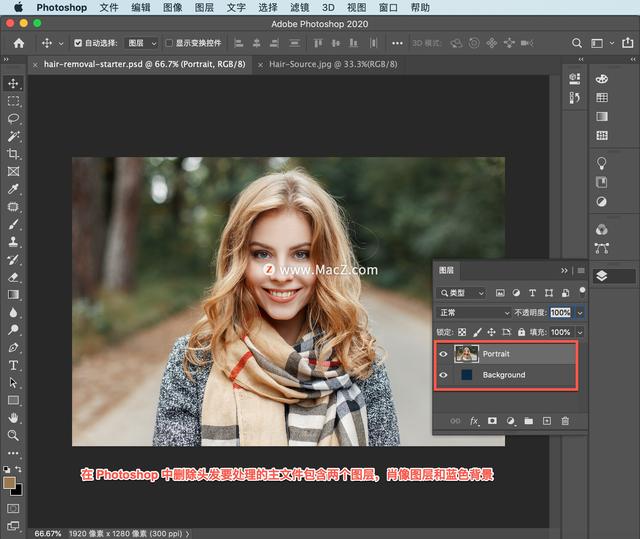This screenshot has width=640, height=539.
Task: Hide the Portrait layer using eye icon
Action: pos(443,354)
